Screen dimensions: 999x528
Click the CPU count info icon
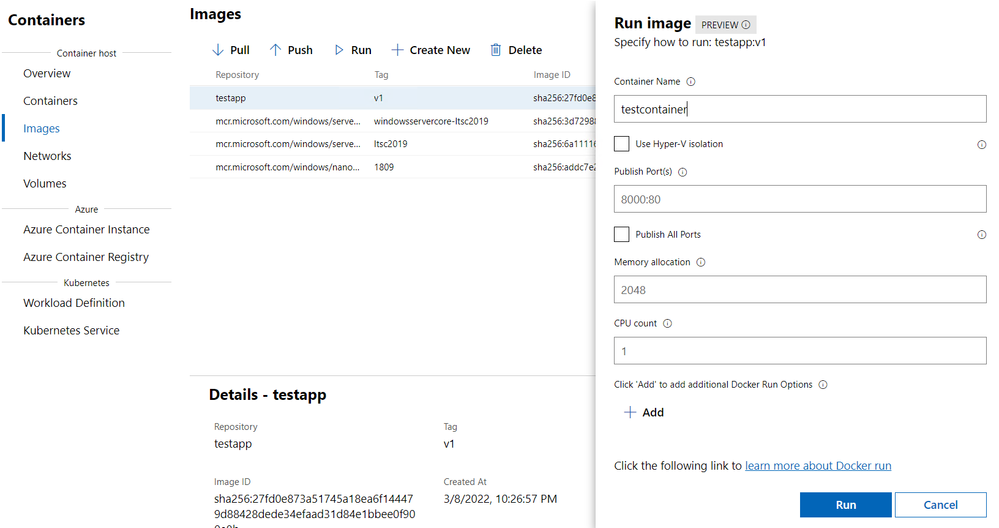click(667, 323)
